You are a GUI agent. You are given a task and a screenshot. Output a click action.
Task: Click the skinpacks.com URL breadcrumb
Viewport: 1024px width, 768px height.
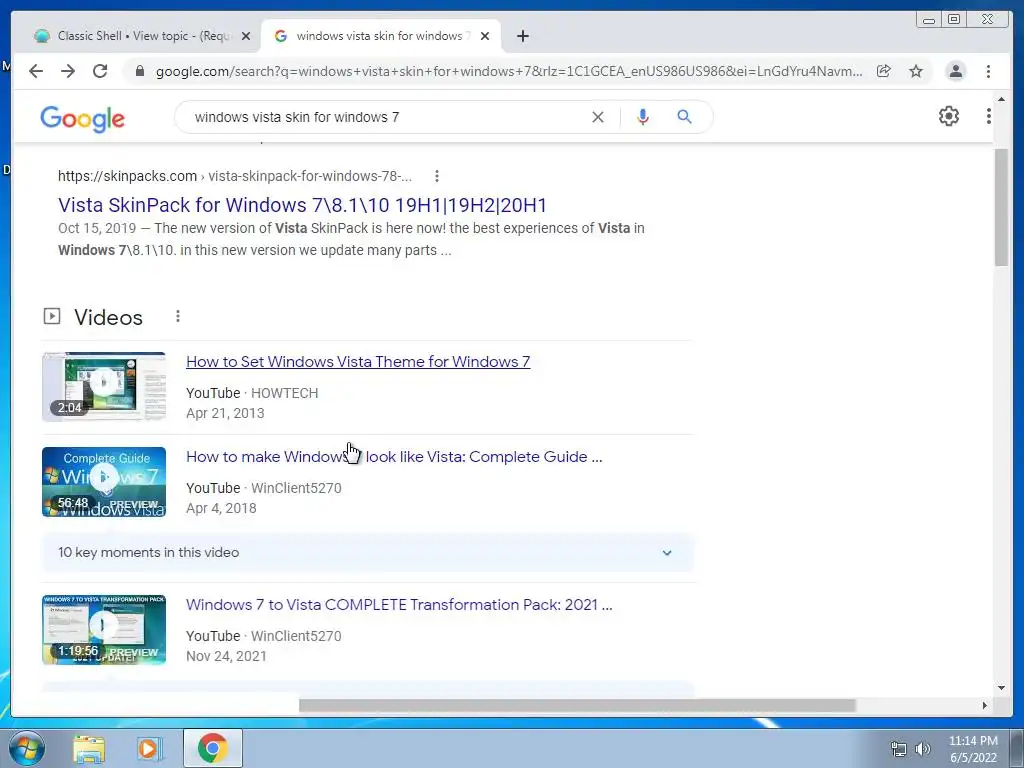tap(235, 176)
